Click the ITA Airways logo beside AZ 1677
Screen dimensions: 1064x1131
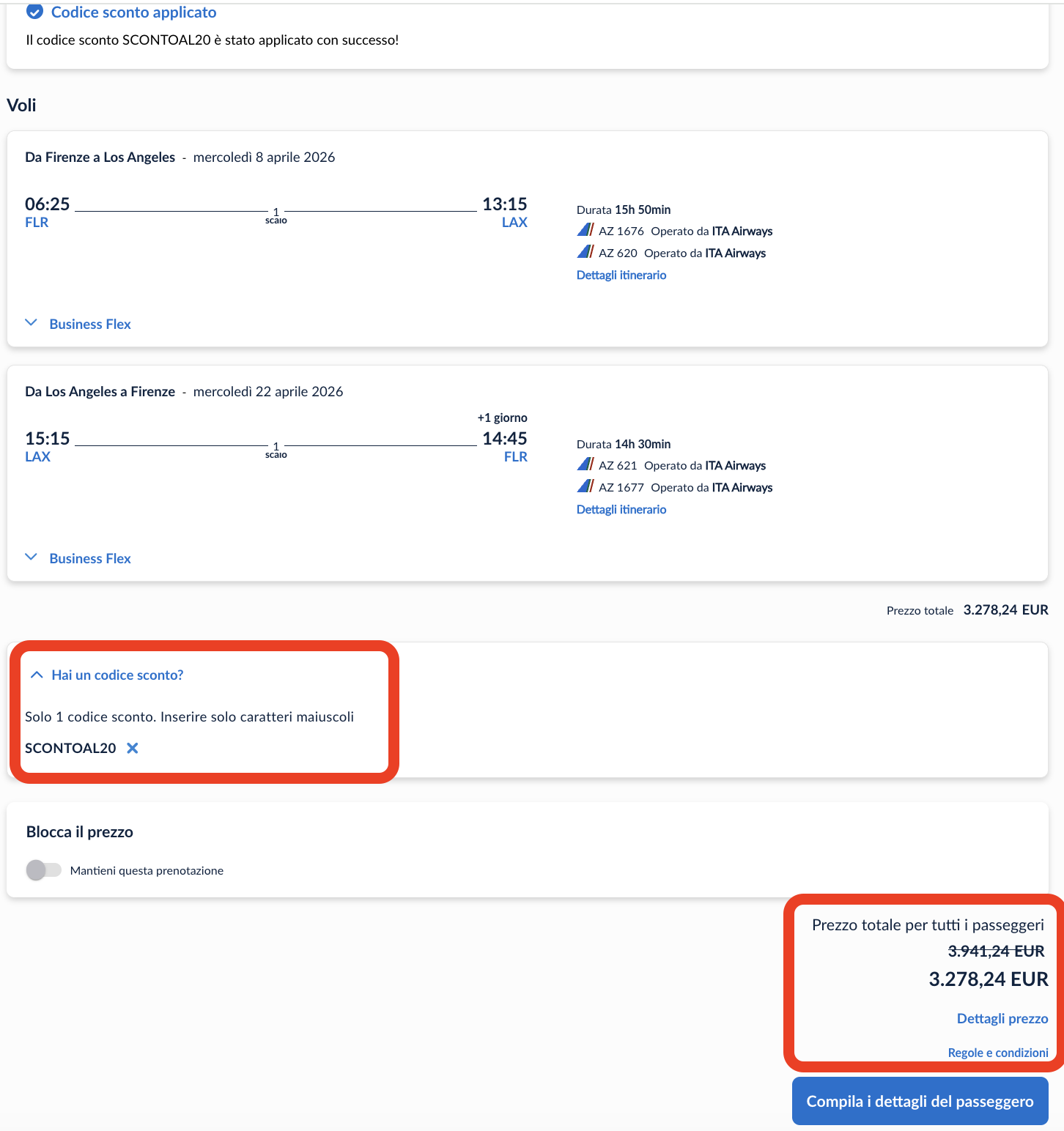click(585, 486)
